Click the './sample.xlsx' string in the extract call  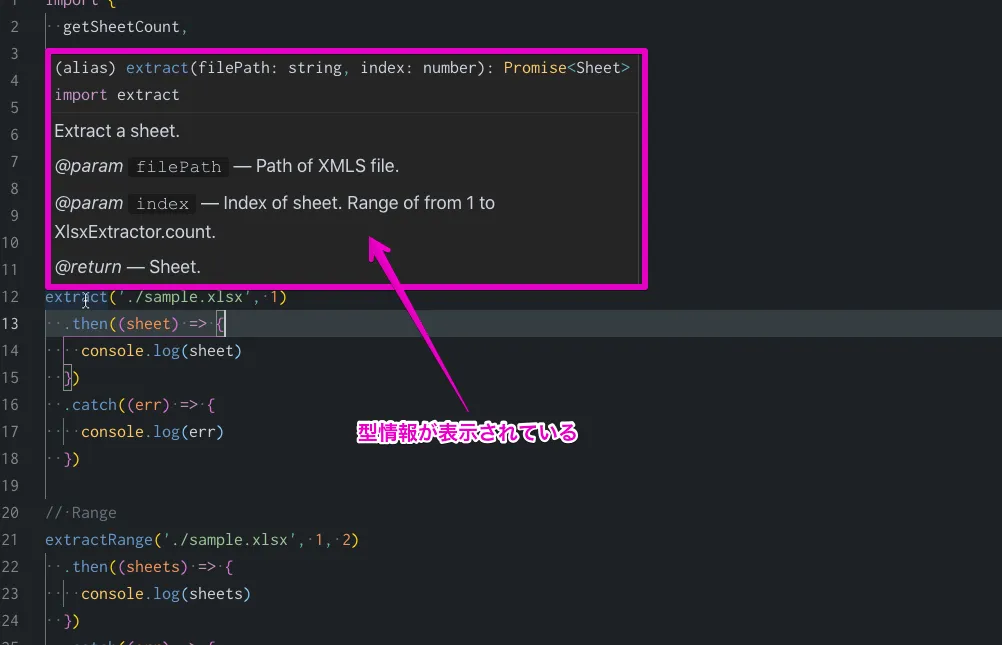pyautogui.click(x=207, y=297)
